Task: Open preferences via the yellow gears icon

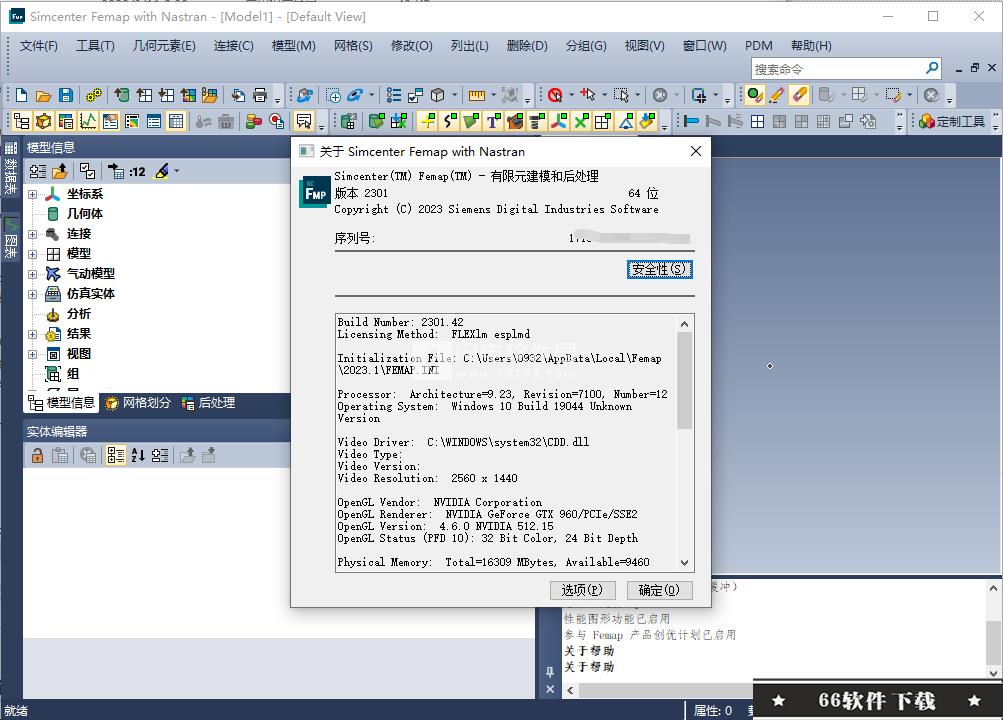Action: pyautogui.click(x=94, y=95)
